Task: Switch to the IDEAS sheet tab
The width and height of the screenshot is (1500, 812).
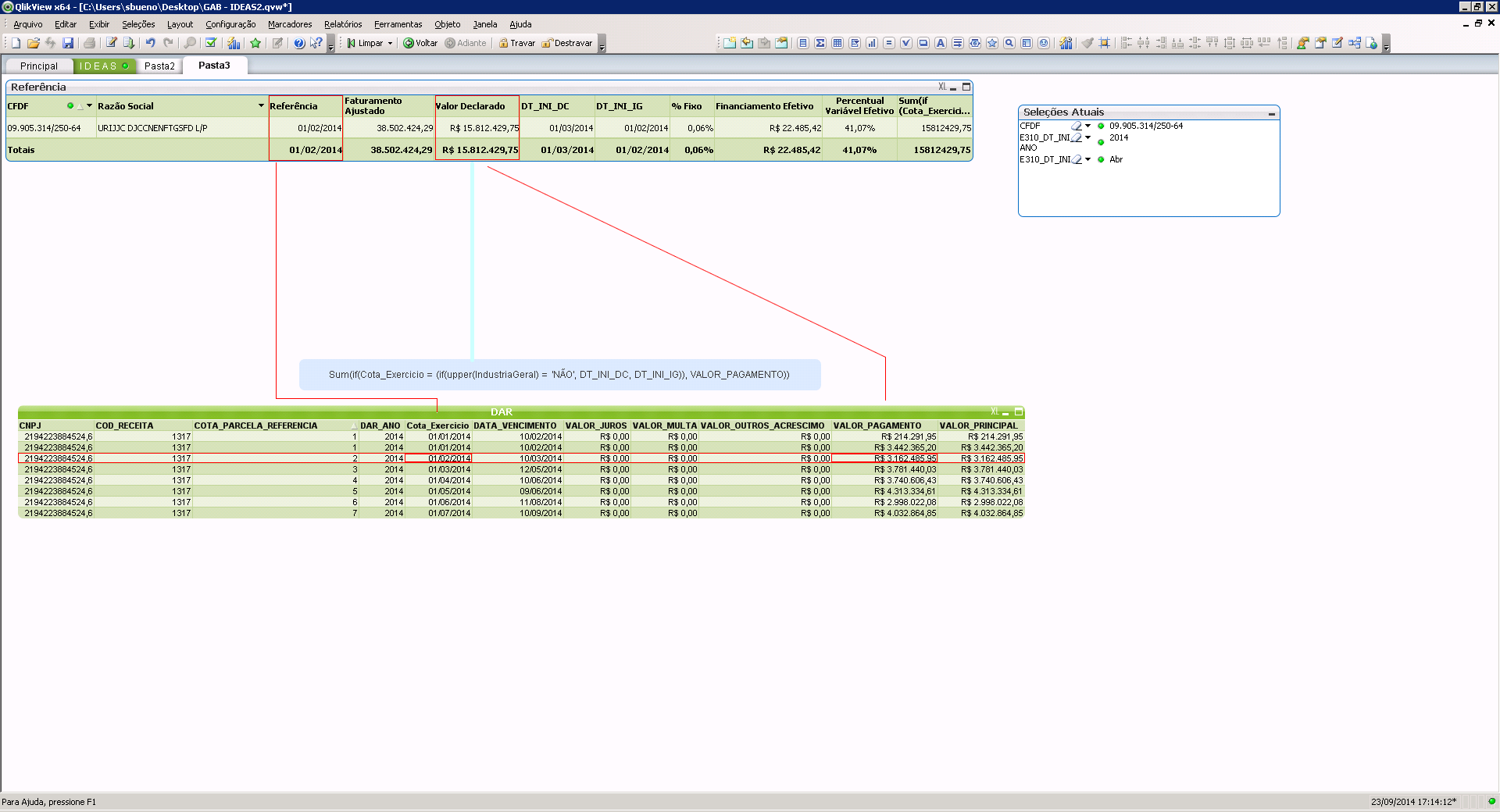Action: (x=105, y=66)
